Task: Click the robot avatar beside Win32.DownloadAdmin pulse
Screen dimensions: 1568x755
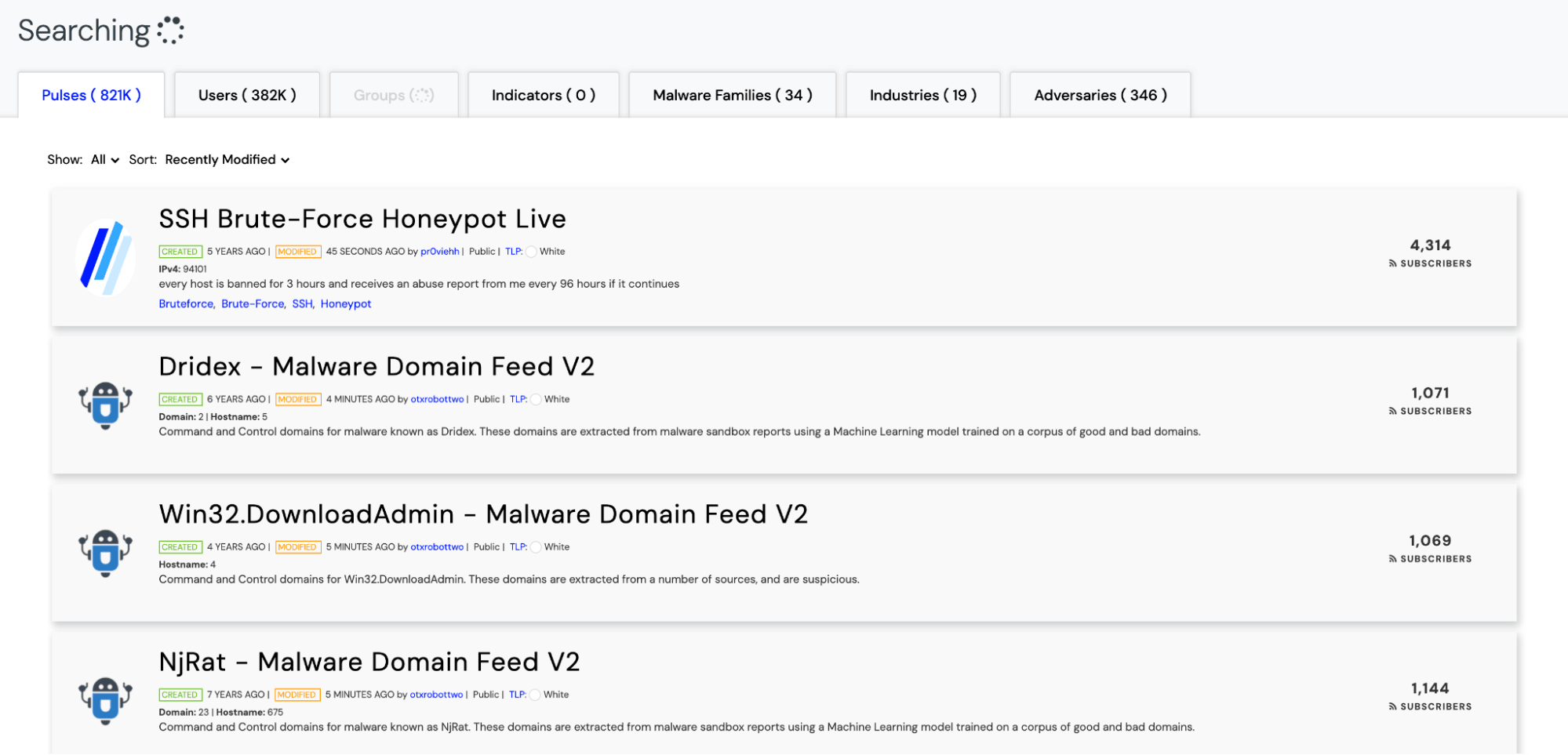Action: 106,553
